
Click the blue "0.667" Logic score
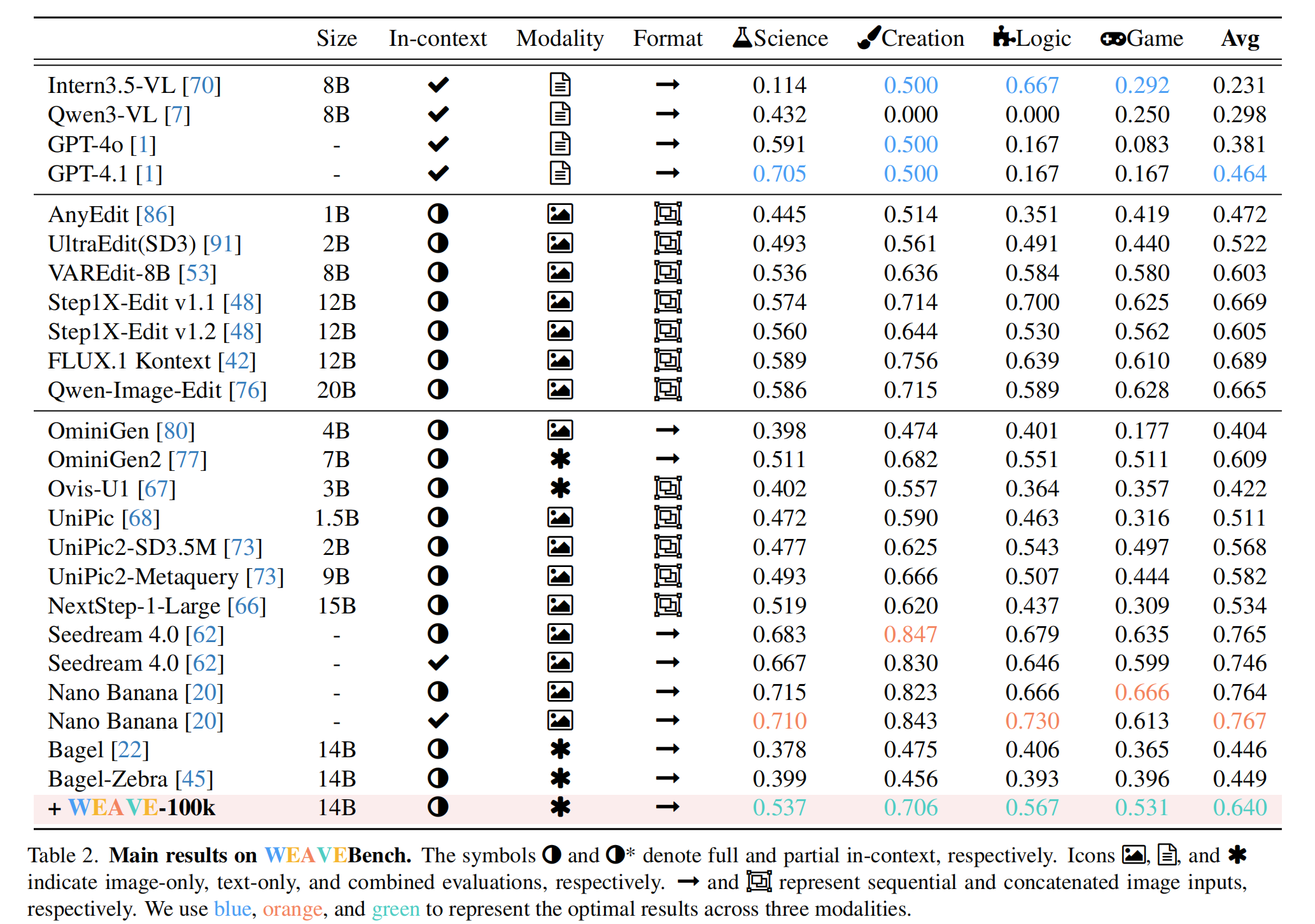pyautogui.click(x=1032, y=85)
